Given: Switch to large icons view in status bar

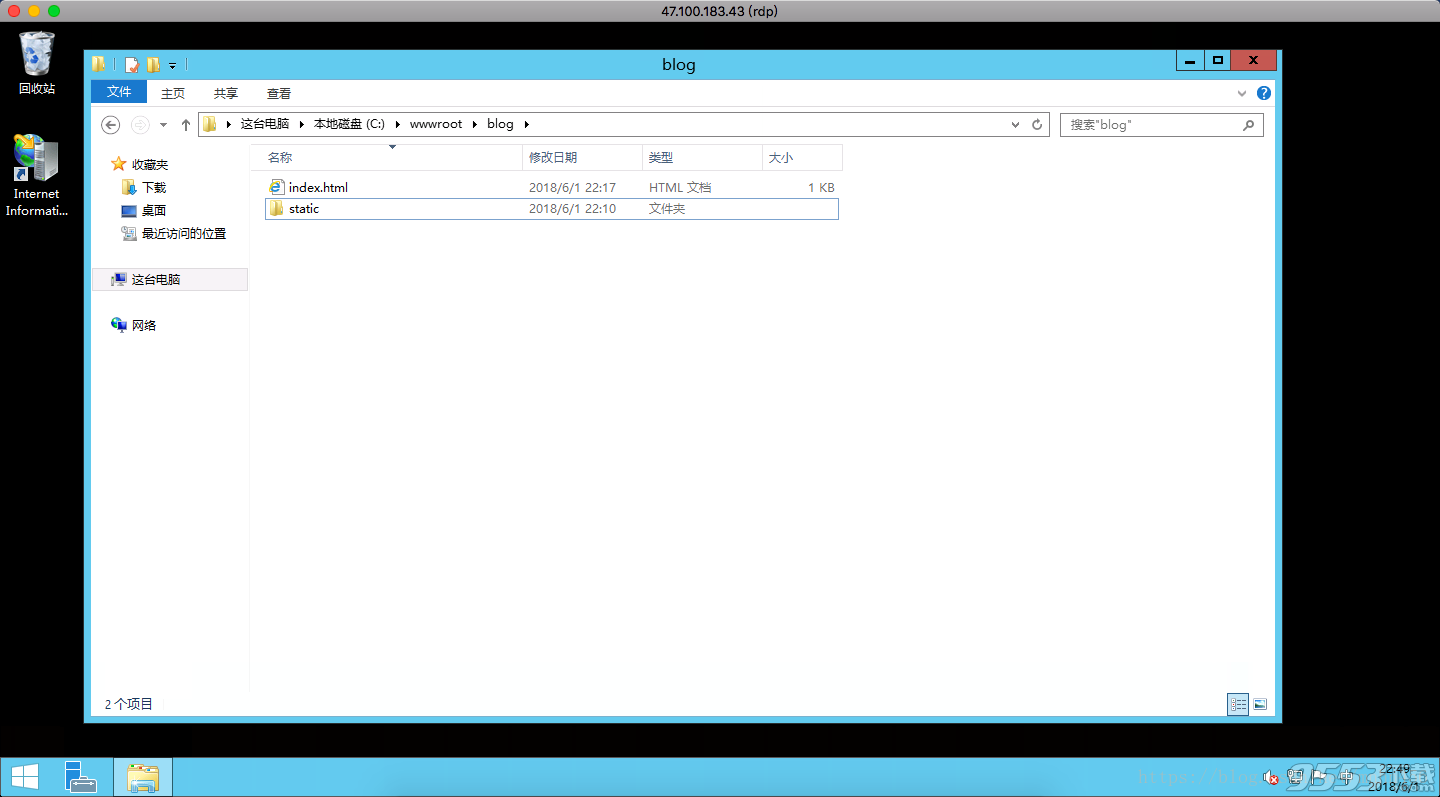Looking at the screenshot, I should [1260, 704].
